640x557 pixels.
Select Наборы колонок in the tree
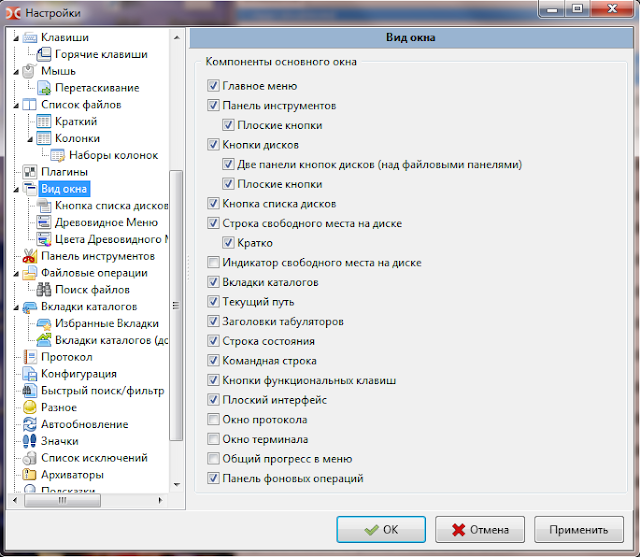(113, 155)
